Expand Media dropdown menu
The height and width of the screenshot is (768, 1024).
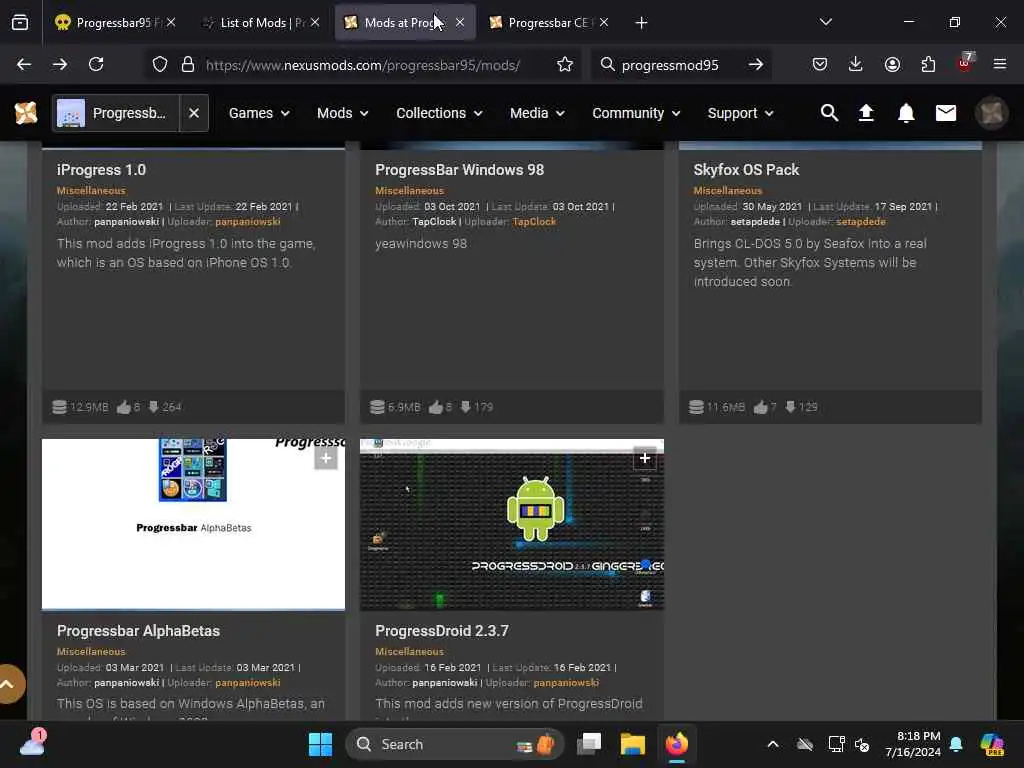[x=537, y=113]
